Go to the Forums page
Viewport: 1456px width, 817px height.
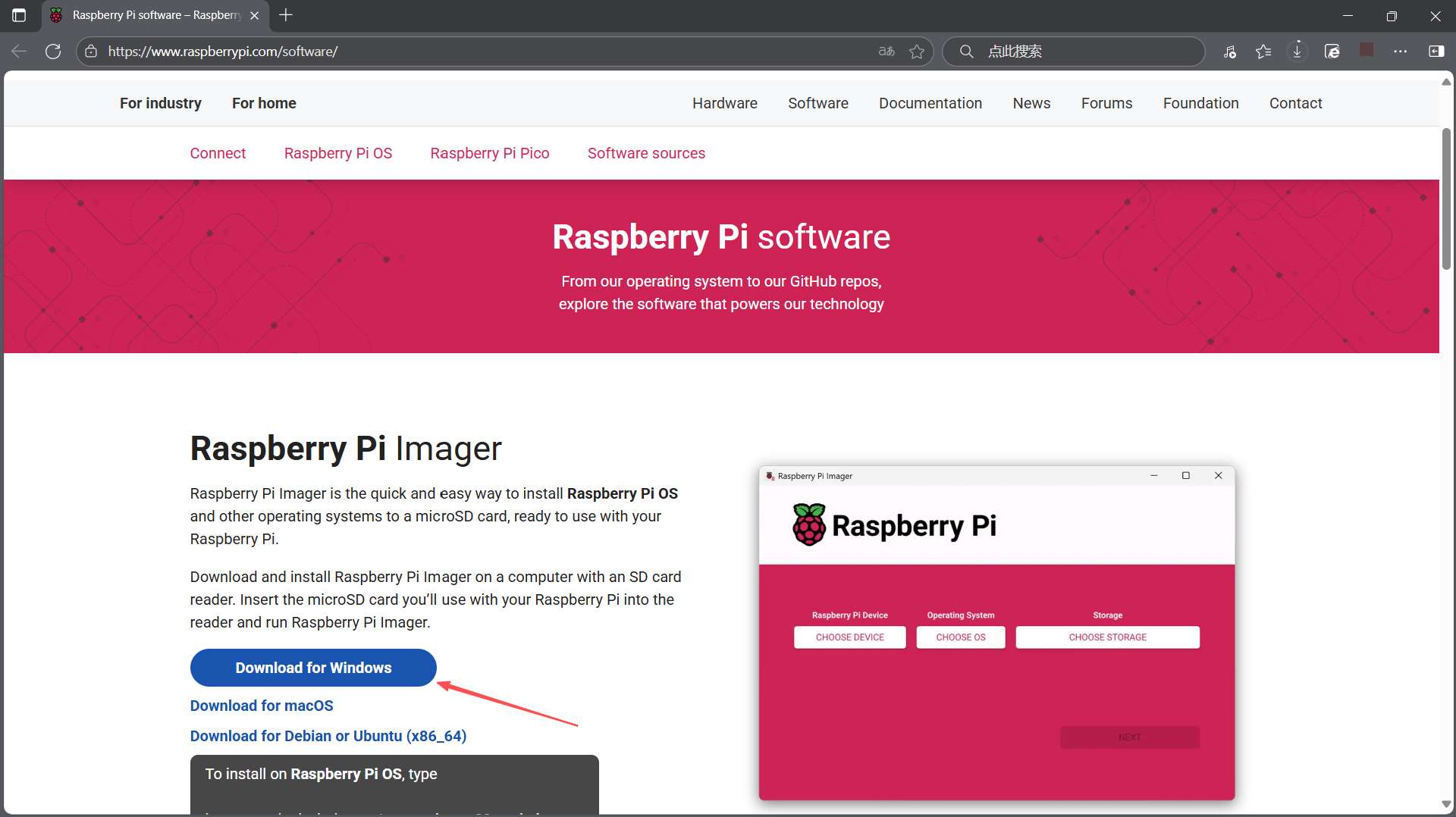tap(1107, 103)
